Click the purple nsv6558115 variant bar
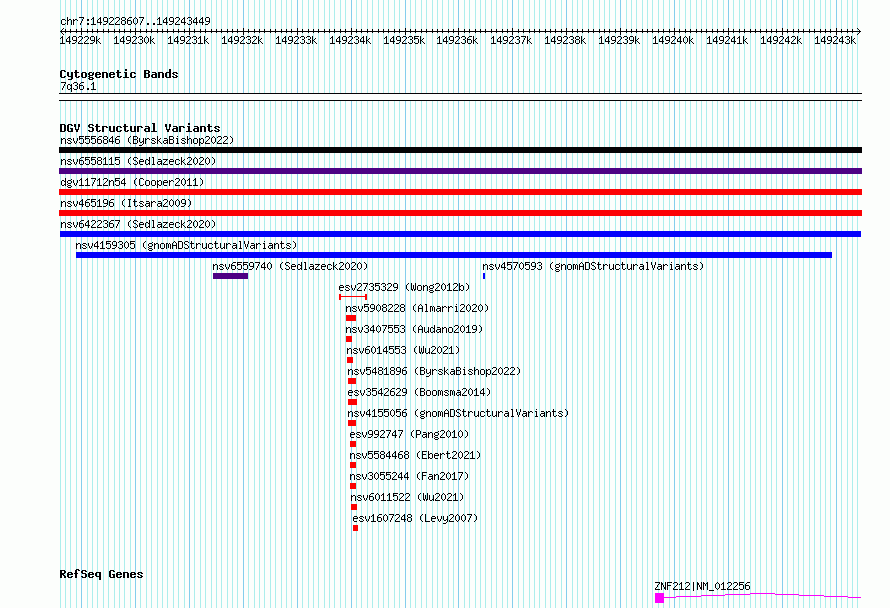Screen dimensions: 890x608 tap(460, 171)
